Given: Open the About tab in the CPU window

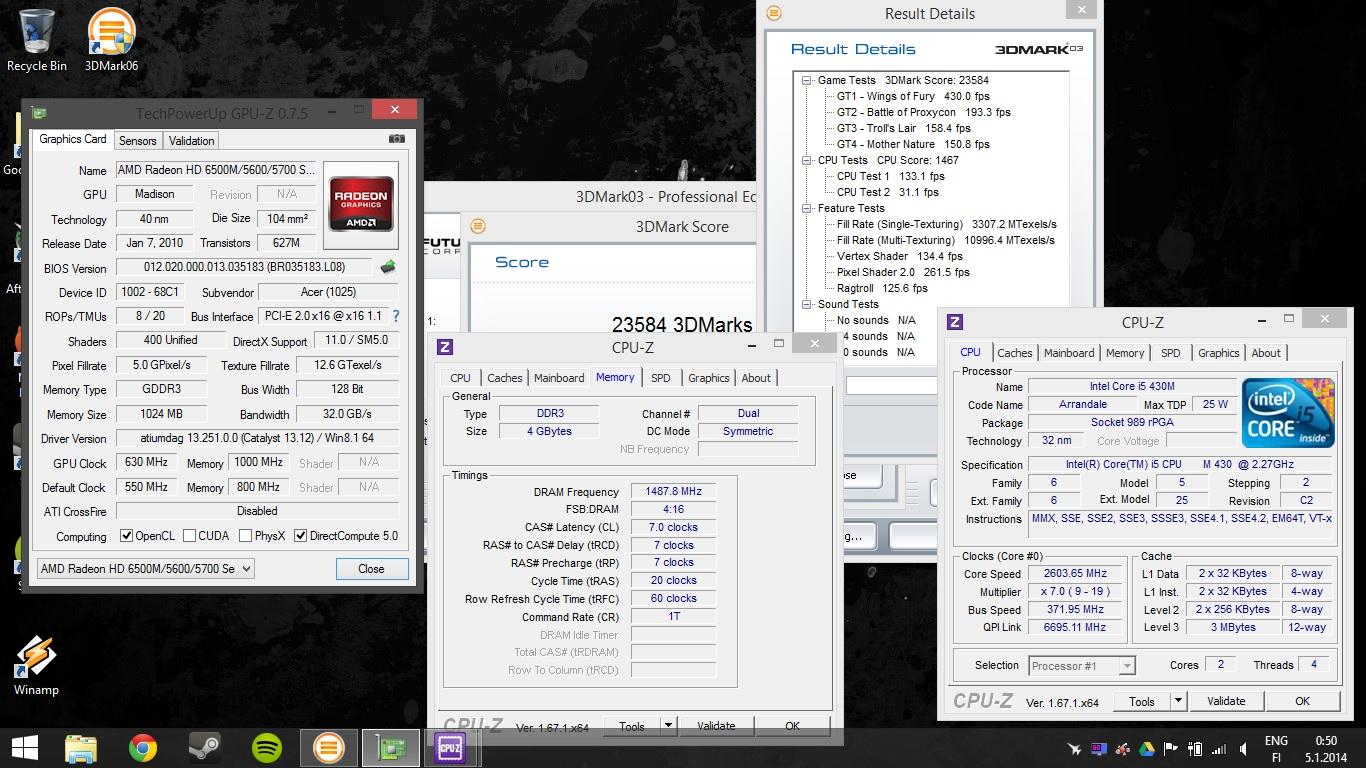Looking at the screenshot, I should (1266, 353).
